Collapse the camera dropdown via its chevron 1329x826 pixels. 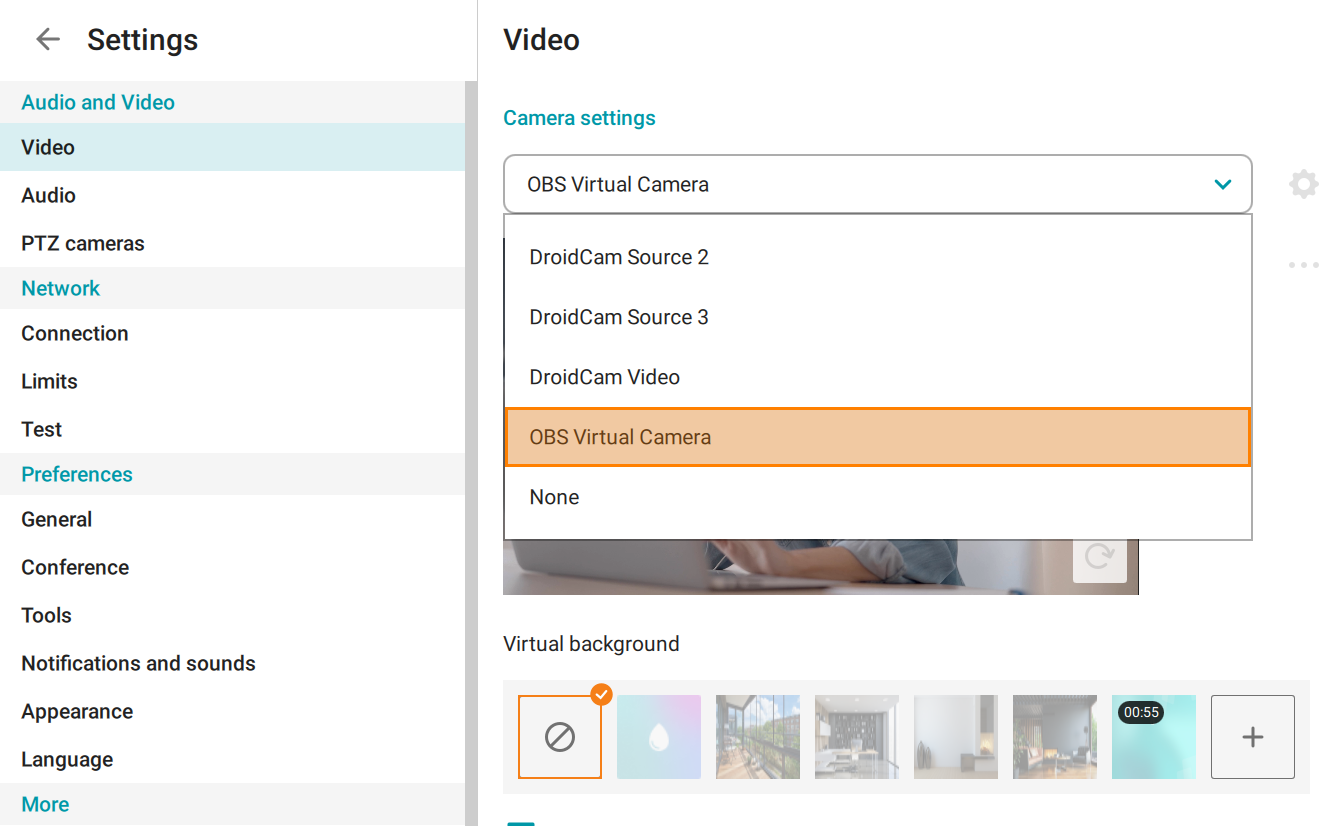1222,184
